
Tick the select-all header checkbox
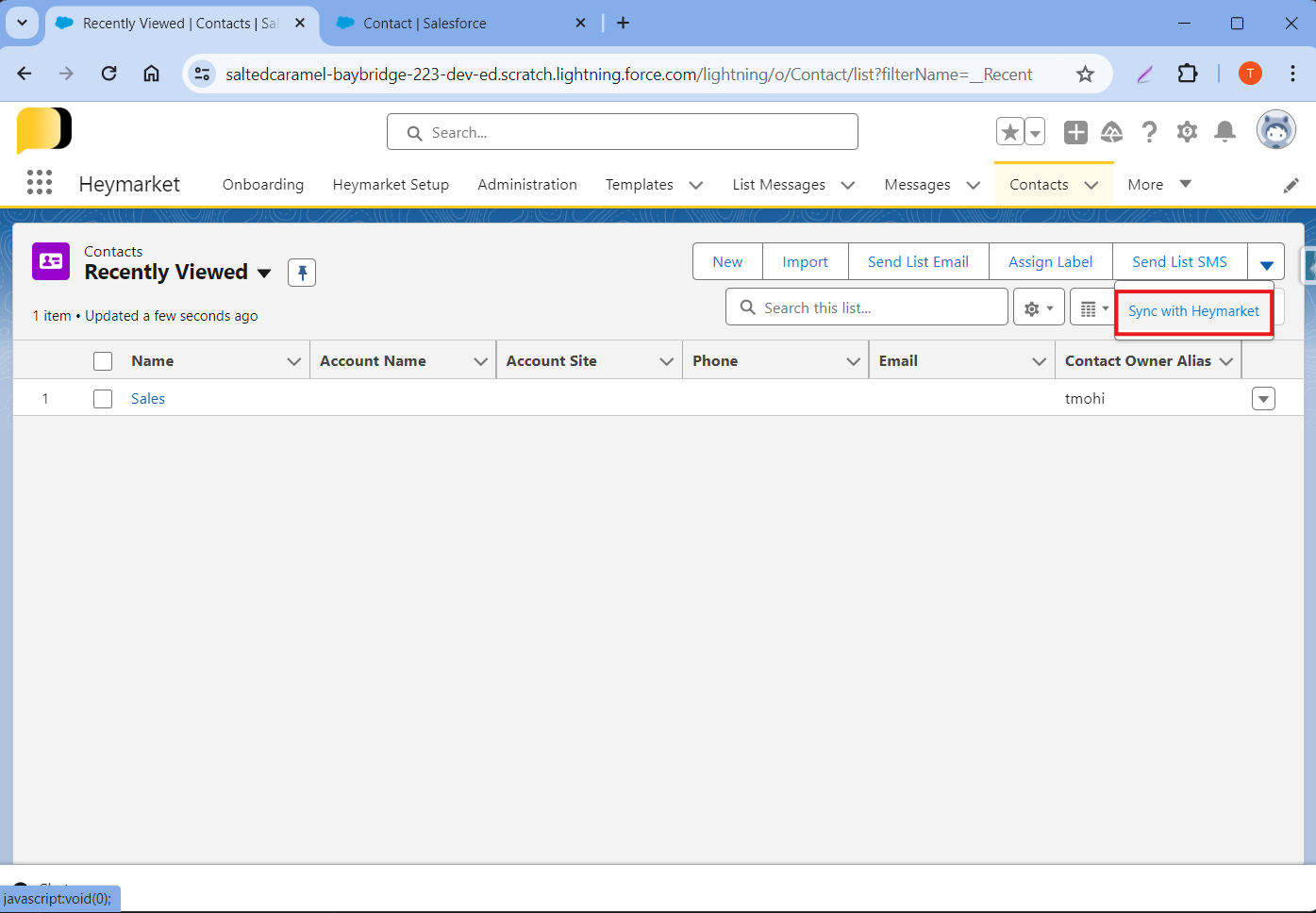point(103,361)
